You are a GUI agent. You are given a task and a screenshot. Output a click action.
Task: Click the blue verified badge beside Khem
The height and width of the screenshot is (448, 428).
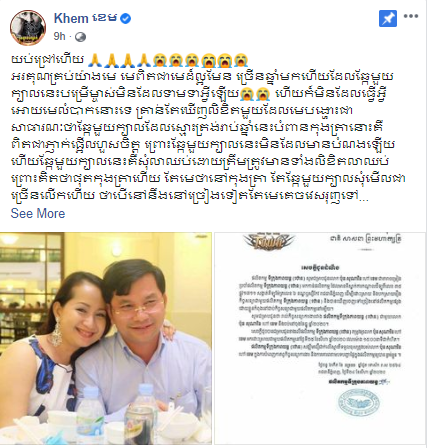pyautogui.click(x=125, y=19)
